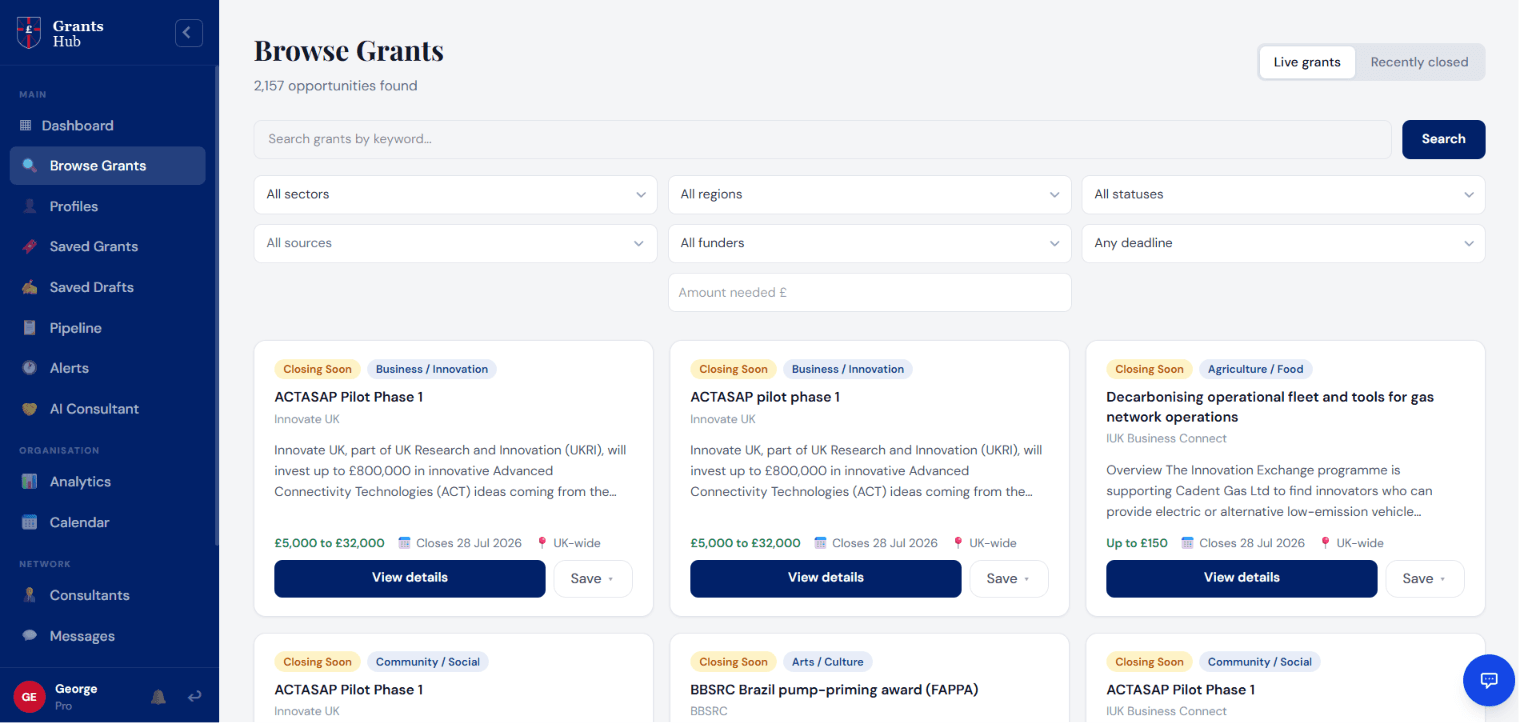Switch to Live grants view
The height and width of the screenshot is (723, 1519).
[1306, 62]
